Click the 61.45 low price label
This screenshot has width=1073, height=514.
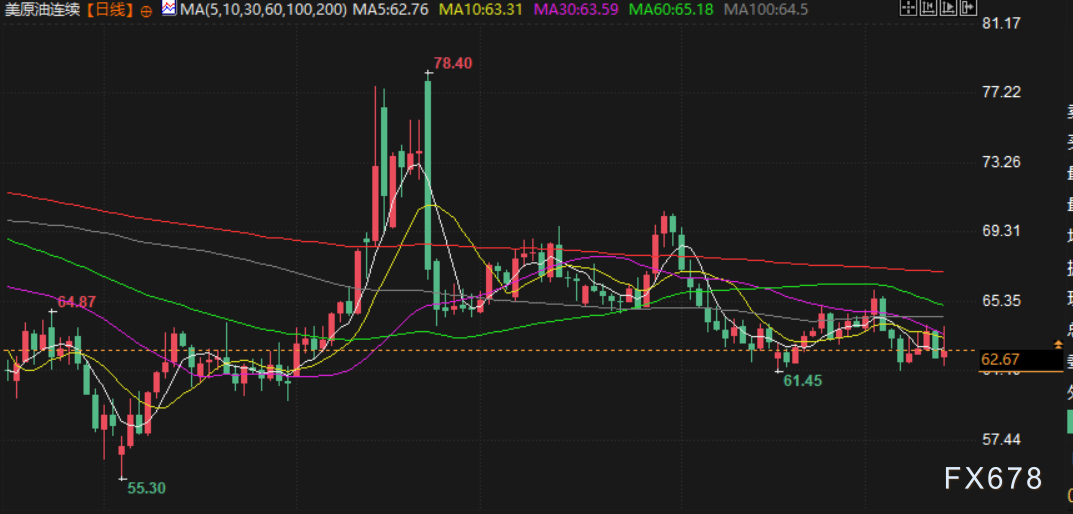(x=802, y=381)
